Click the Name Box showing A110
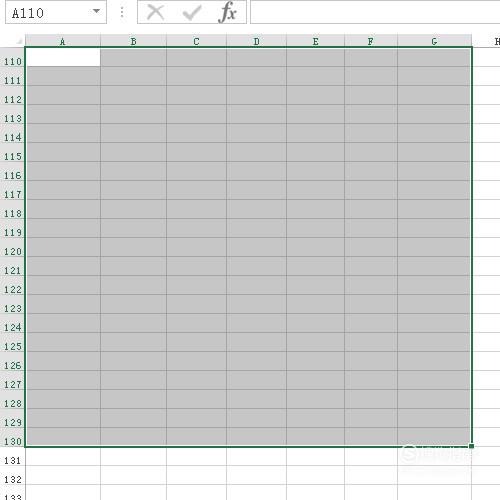Viewport: 500px width, 500px height. point(56,12)
